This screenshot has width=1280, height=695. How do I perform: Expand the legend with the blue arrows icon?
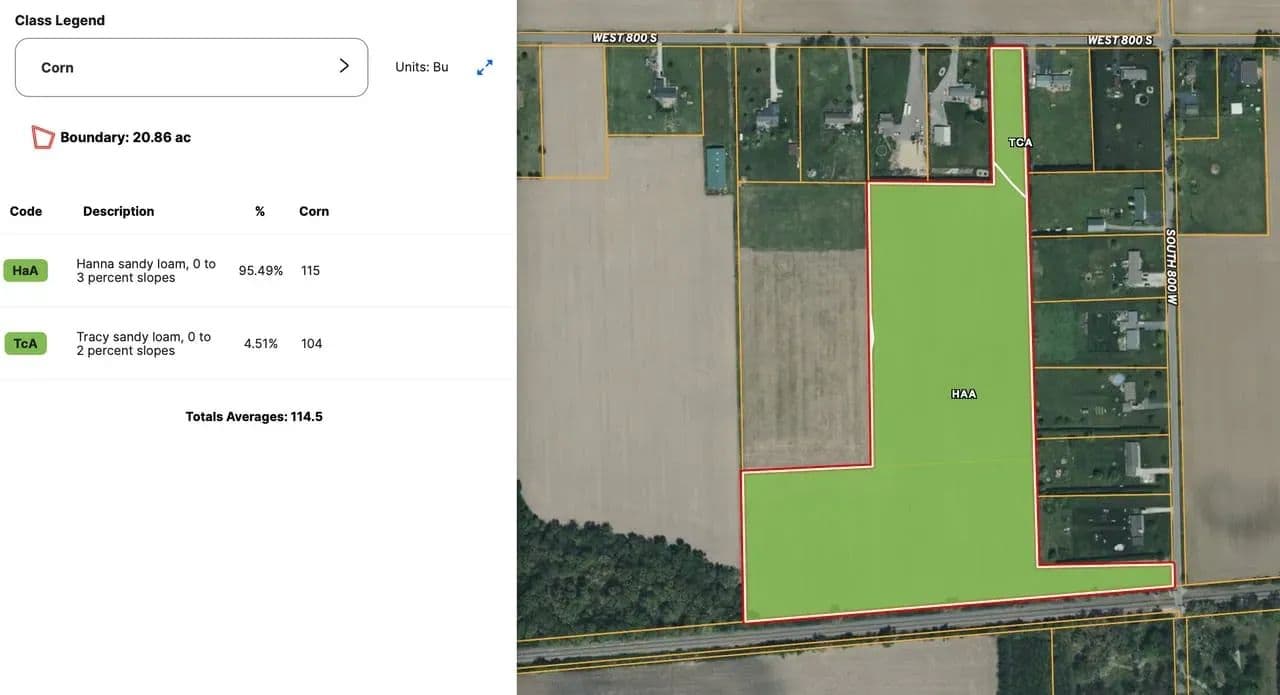[485, 67]
